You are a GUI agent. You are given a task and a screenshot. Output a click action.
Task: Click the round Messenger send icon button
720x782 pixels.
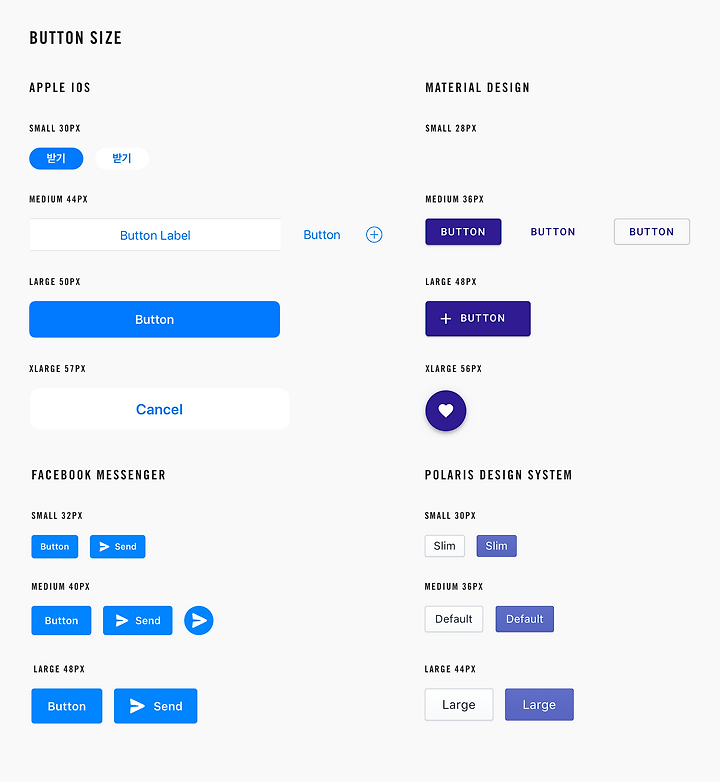click(x=199, y=621)
